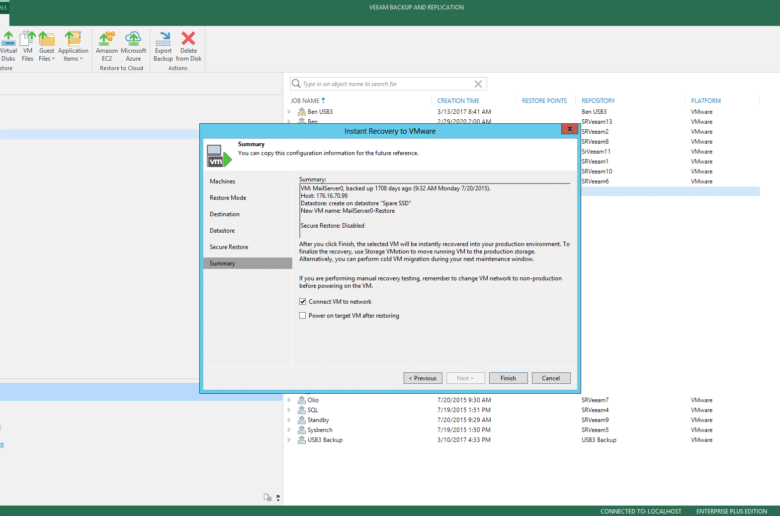Close the Instant Recovery to VMware dialog

569,129
